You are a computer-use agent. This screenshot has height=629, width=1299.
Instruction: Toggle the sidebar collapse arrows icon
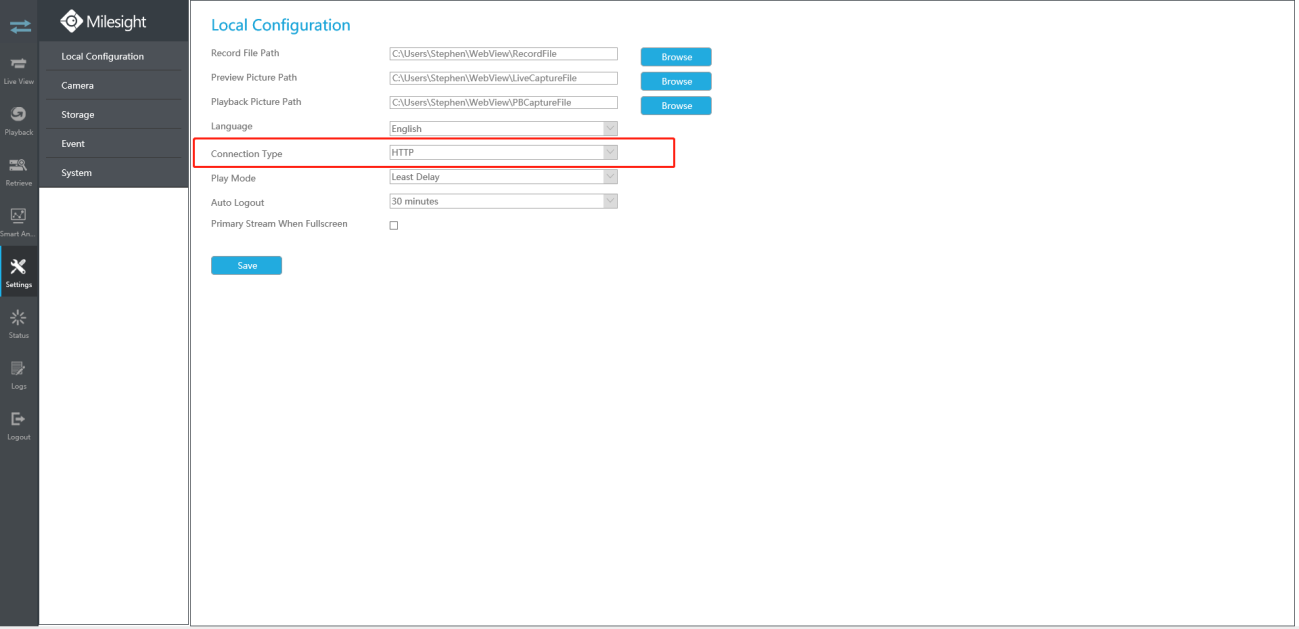[19, 26]
